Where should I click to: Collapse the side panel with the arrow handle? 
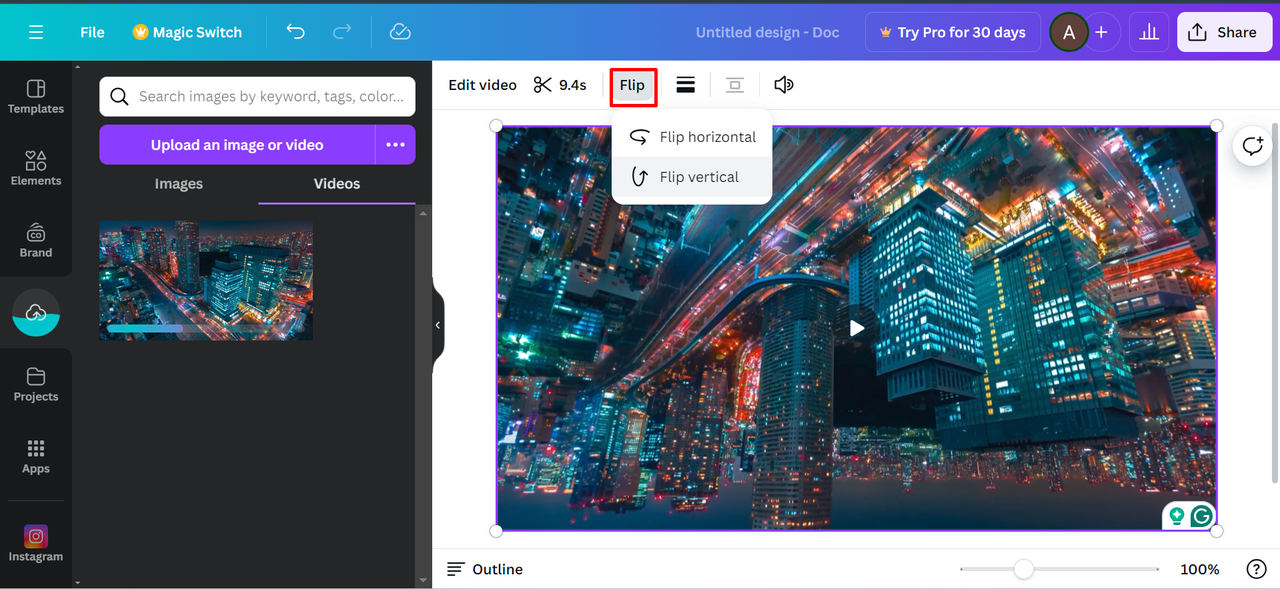tap(438, 326)
